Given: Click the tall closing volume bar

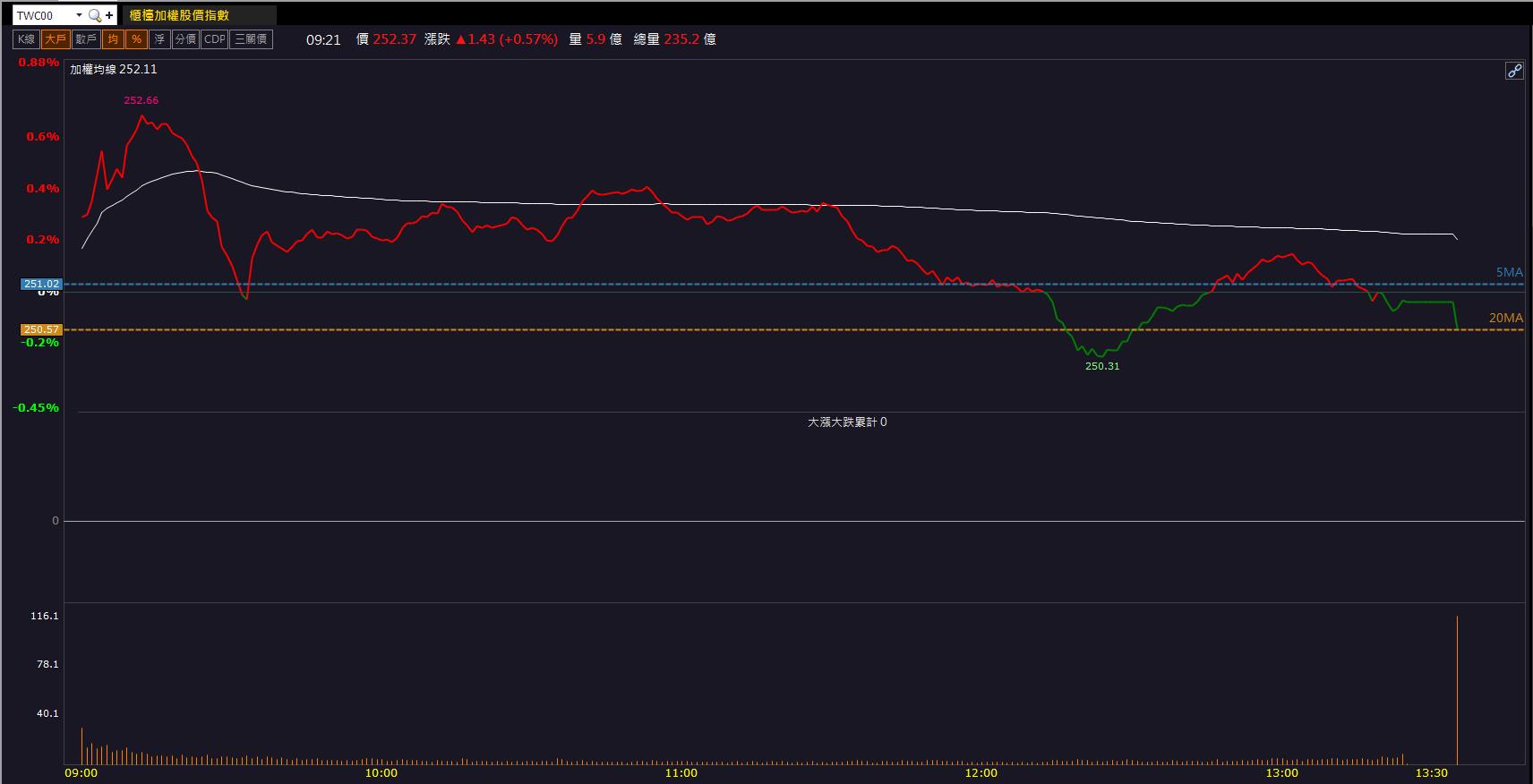Looking at the screenshot, I should [x=1457, y=690].
